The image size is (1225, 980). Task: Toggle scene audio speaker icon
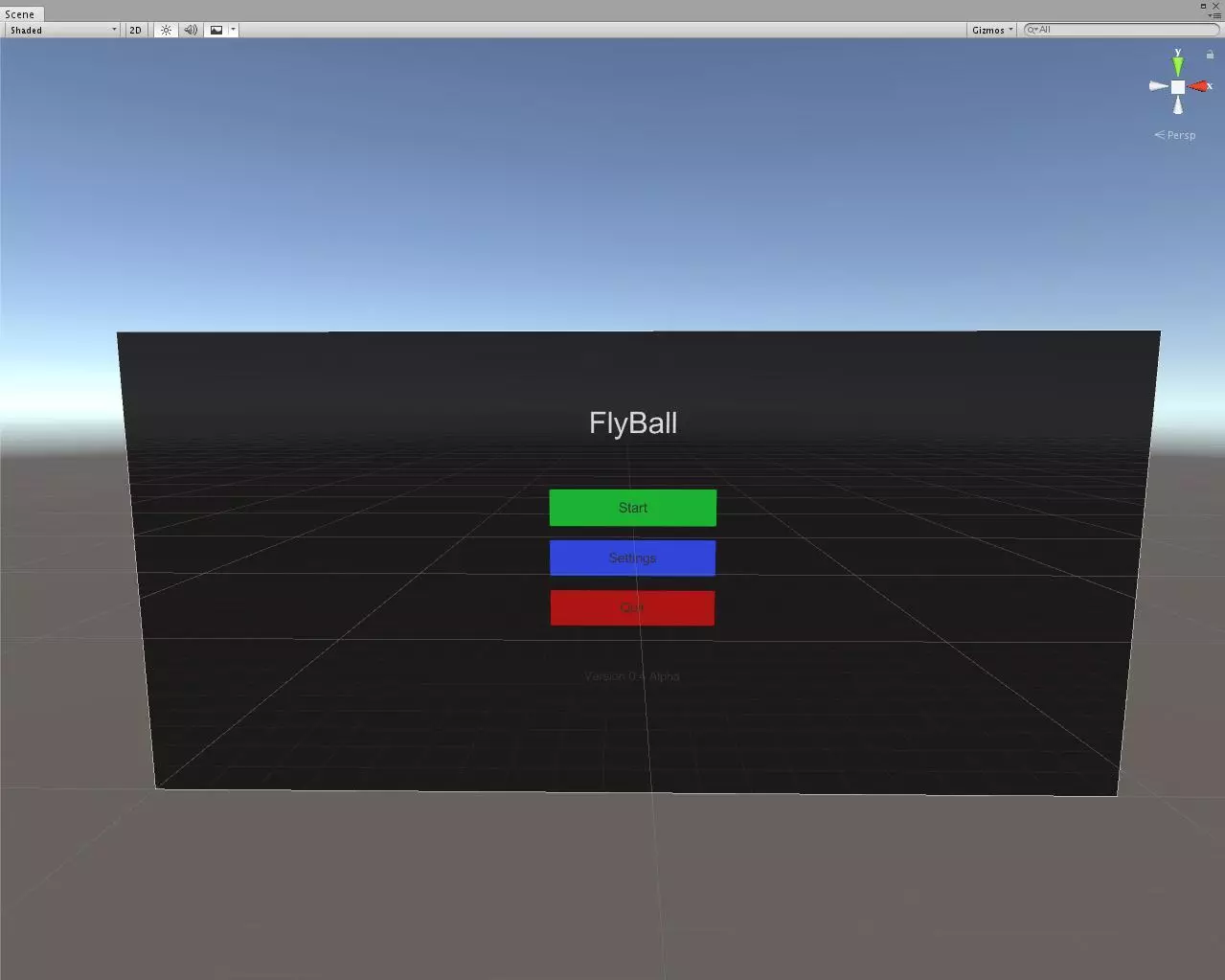191,30
